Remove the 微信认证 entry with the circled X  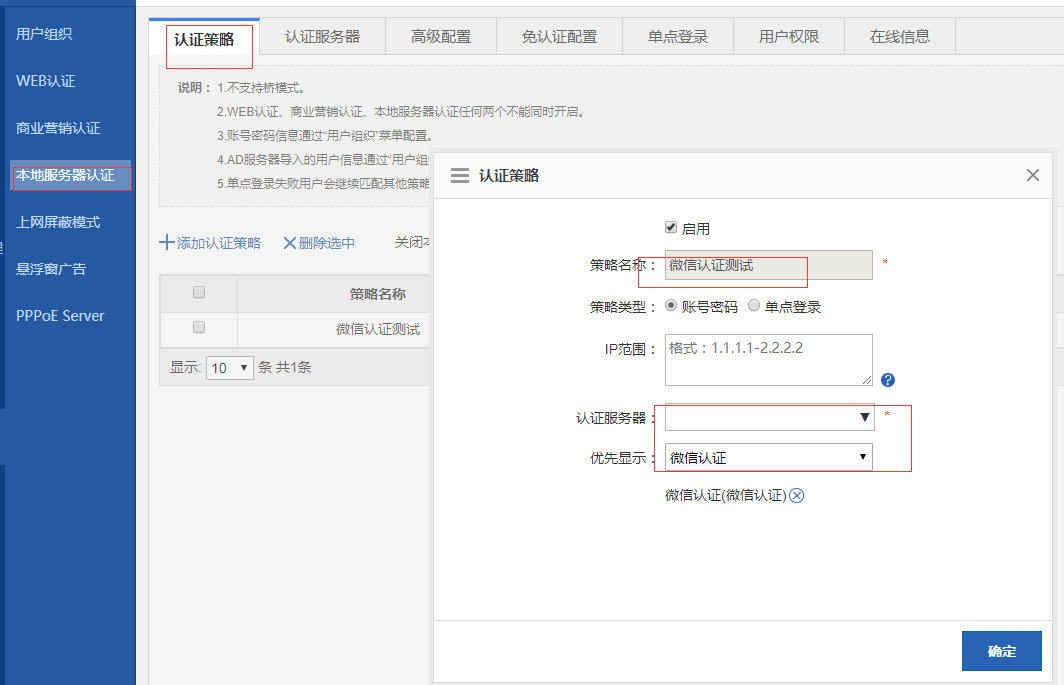pyautogui.click(x=797, y=495)
